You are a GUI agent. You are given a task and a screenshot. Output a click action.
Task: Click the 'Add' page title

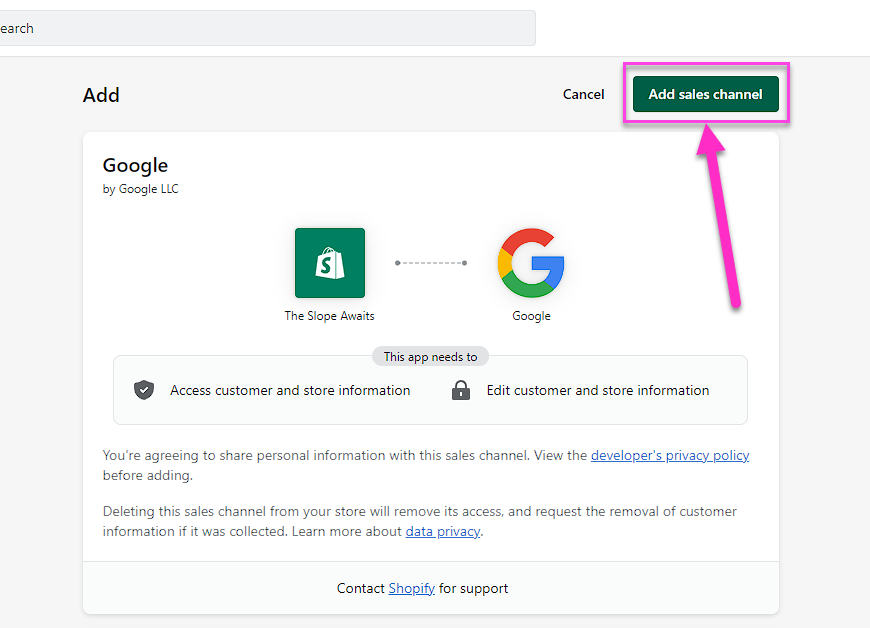coord(101,95)
